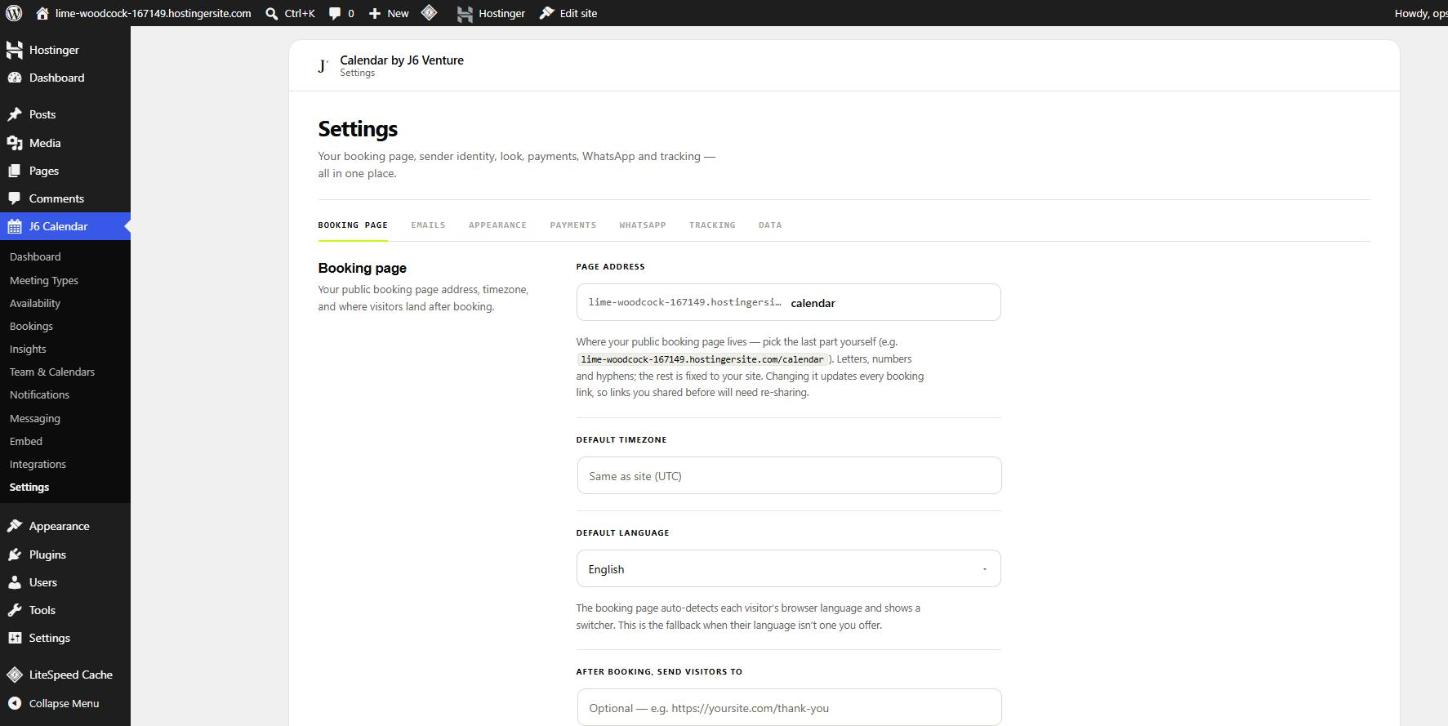Open the Availability submenu

click(x=65, y=303)
